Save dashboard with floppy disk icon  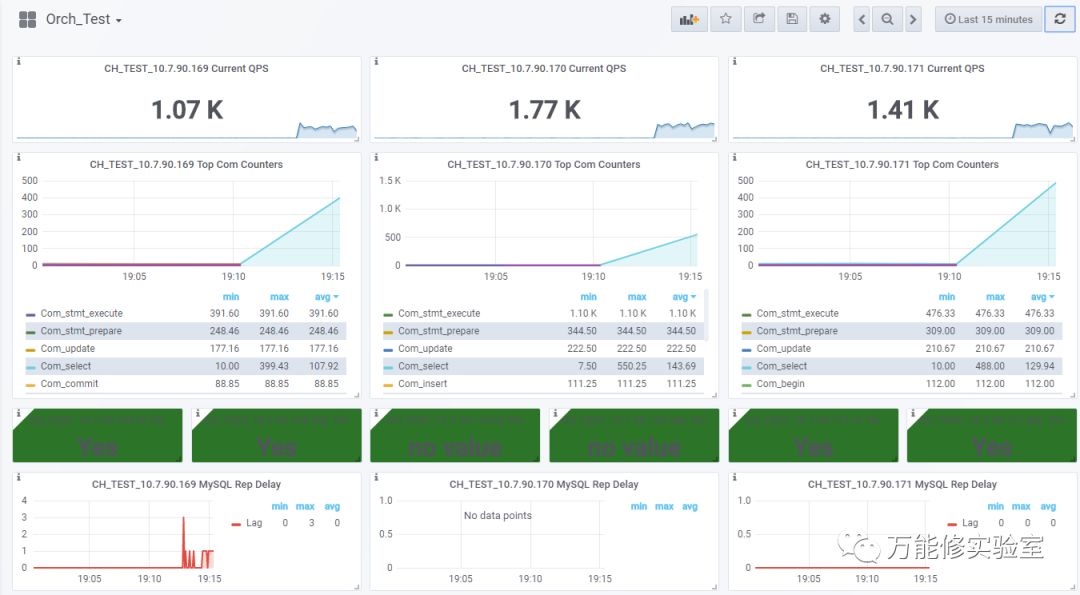click(x=792, y=19)
